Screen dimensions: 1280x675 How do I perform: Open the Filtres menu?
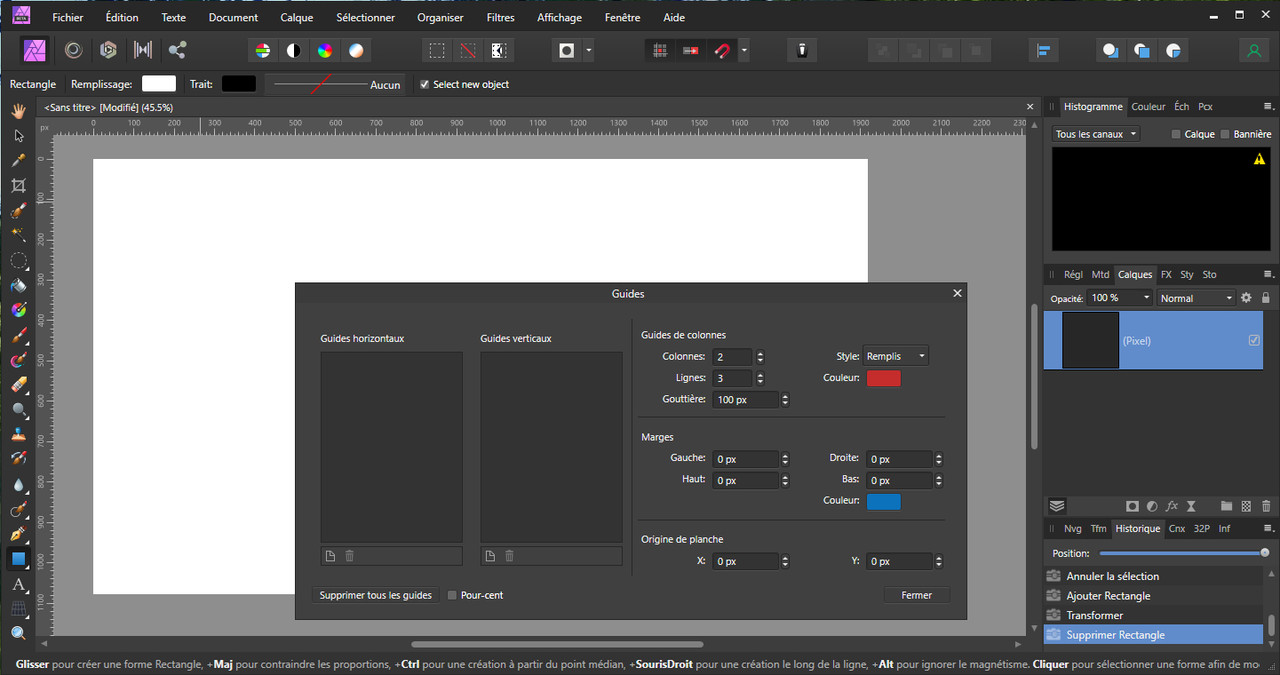click(x=501, y=17)
